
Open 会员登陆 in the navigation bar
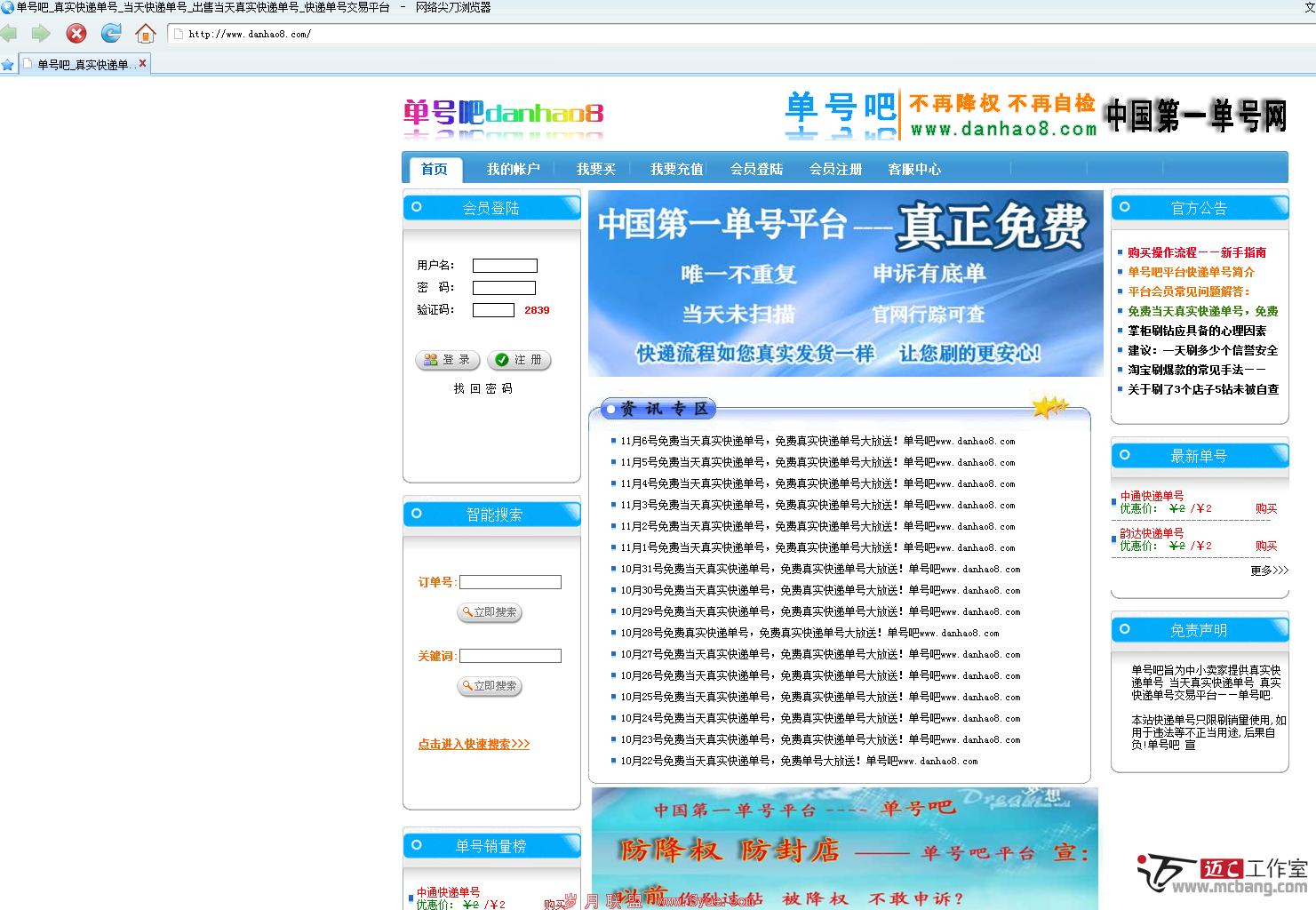(x=756, y=169)
